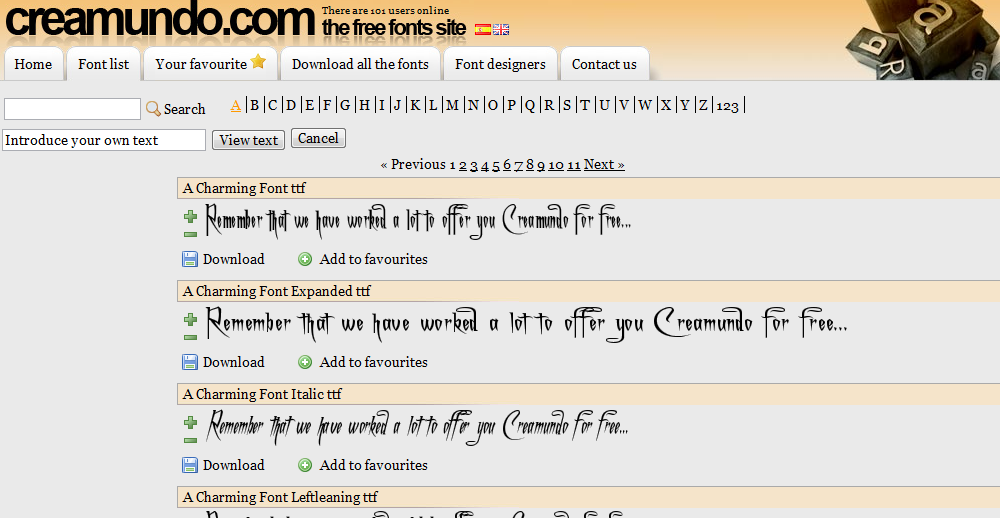Viewport: 1000px width, 518px height.
Task: Open the Font list tab
Action: (103, 64)
